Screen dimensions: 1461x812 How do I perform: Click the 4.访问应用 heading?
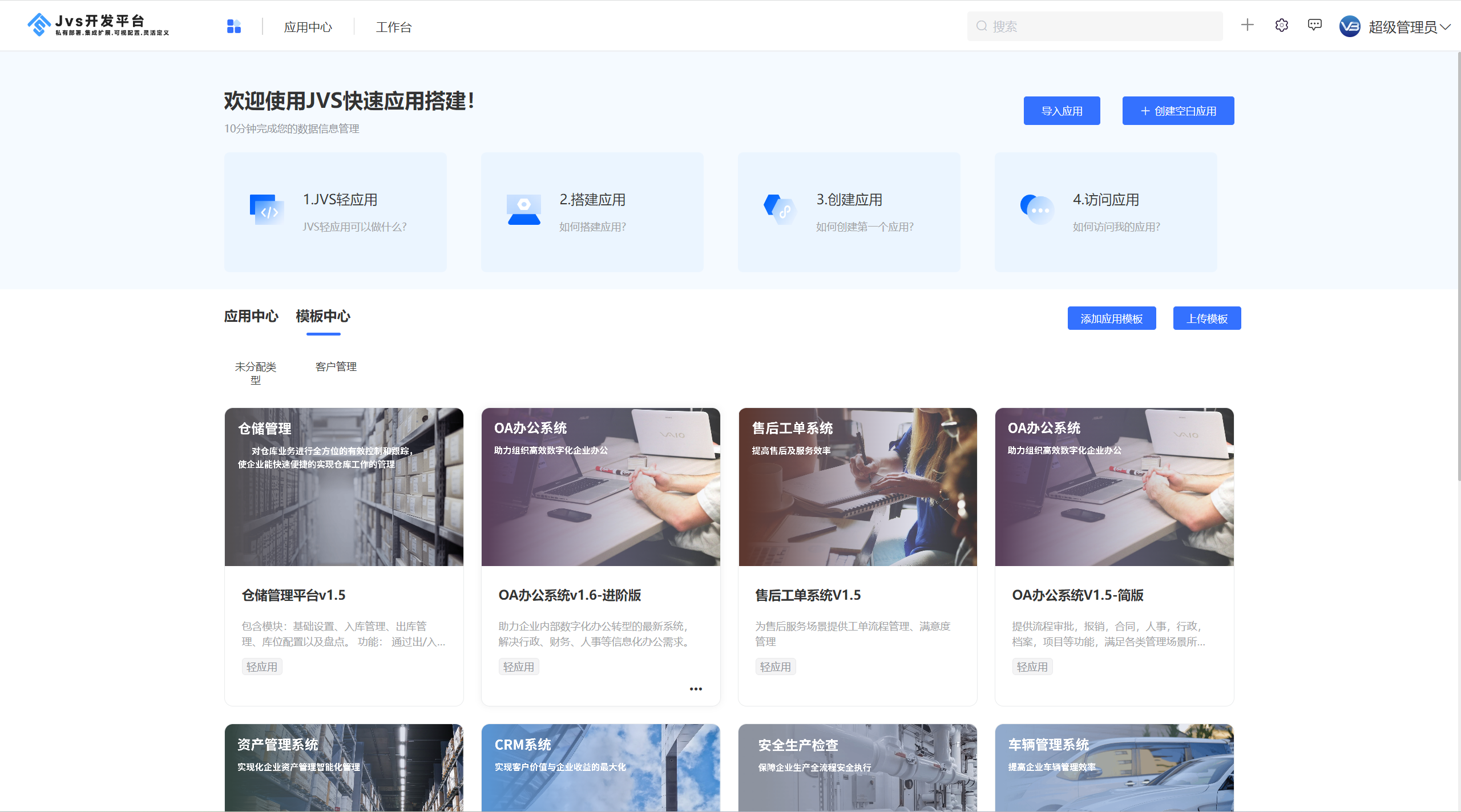[x=1106, y=200]
